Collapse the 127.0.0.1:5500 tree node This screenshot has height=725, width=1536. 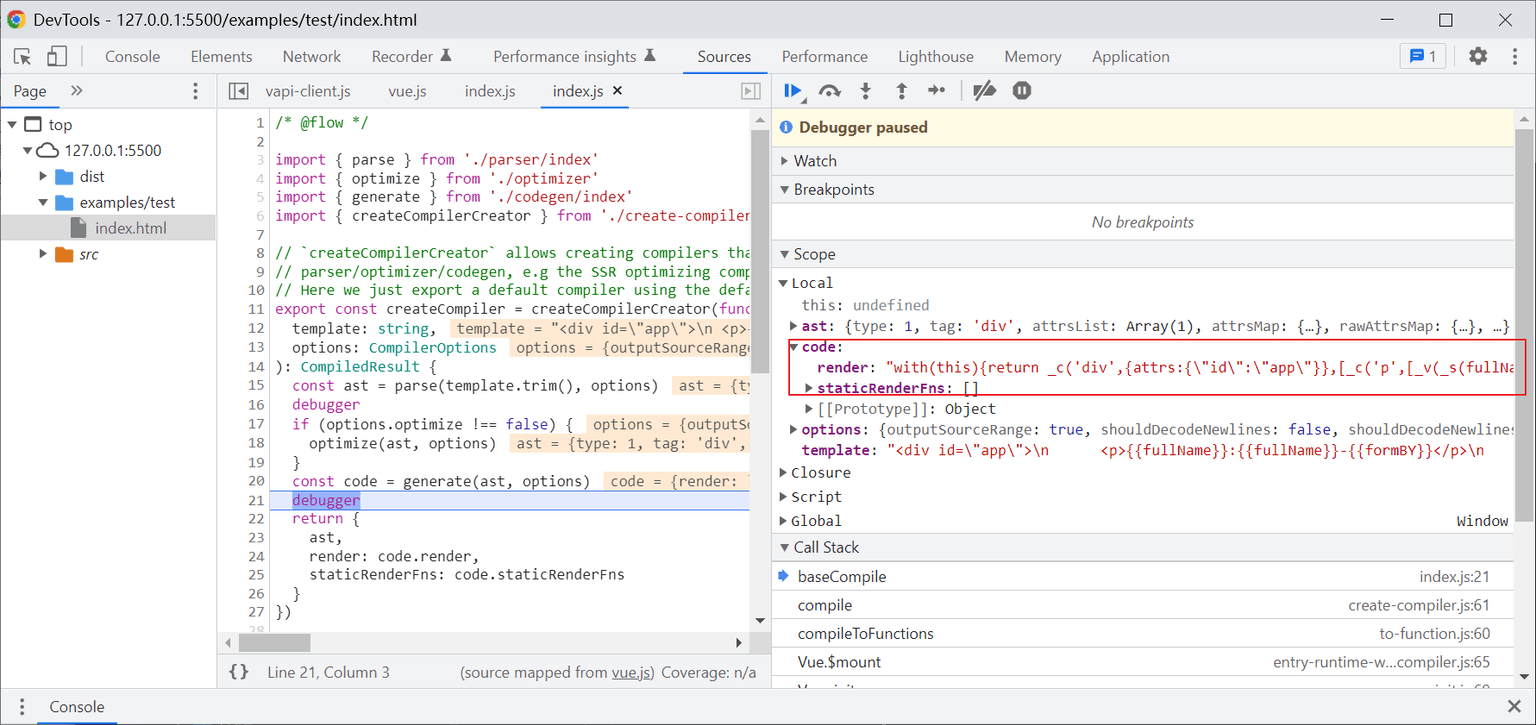[27, 151]
